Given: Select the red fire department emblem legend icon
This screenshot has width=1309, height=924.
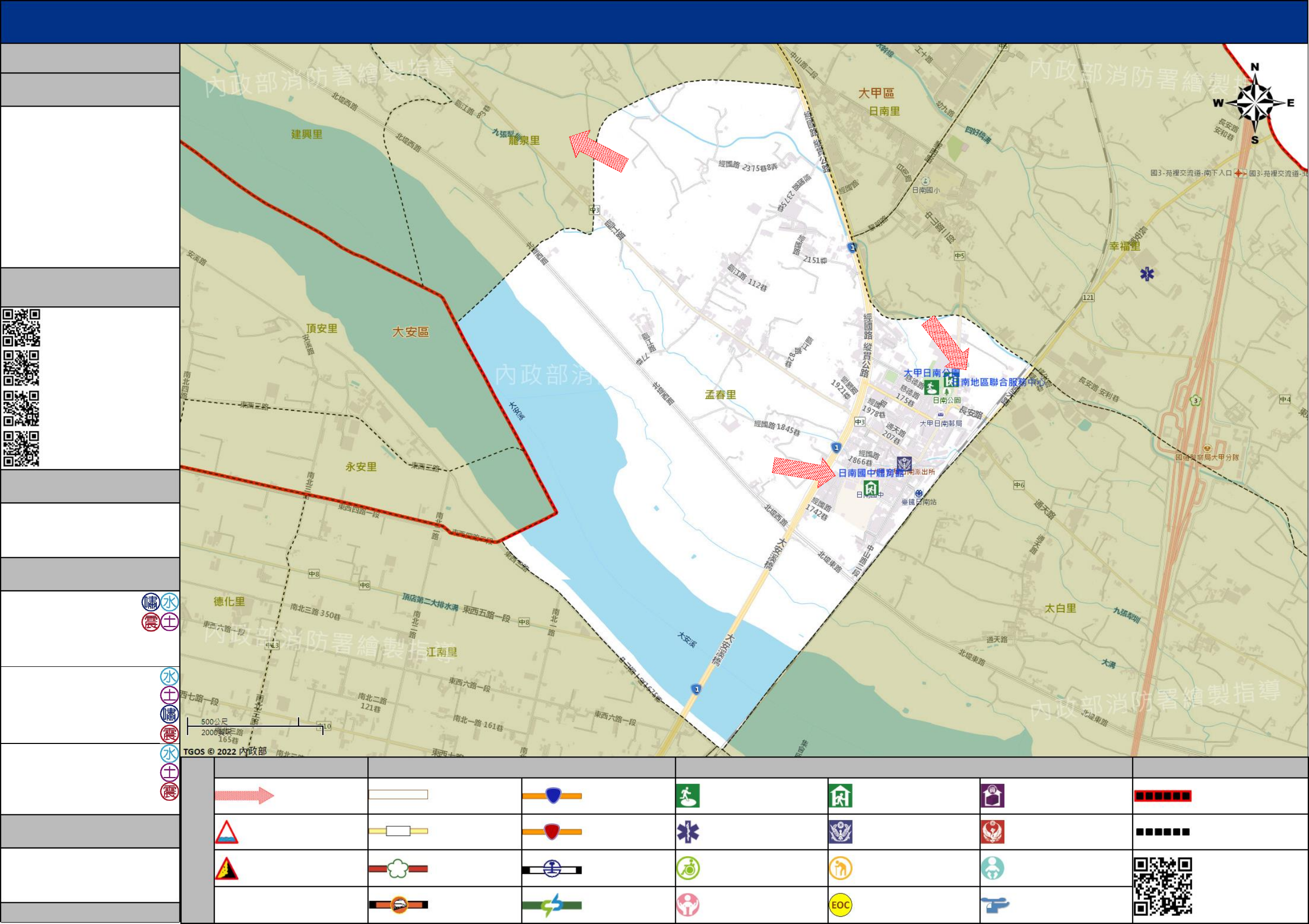Looking at the screenshot, I should (992, 832).
